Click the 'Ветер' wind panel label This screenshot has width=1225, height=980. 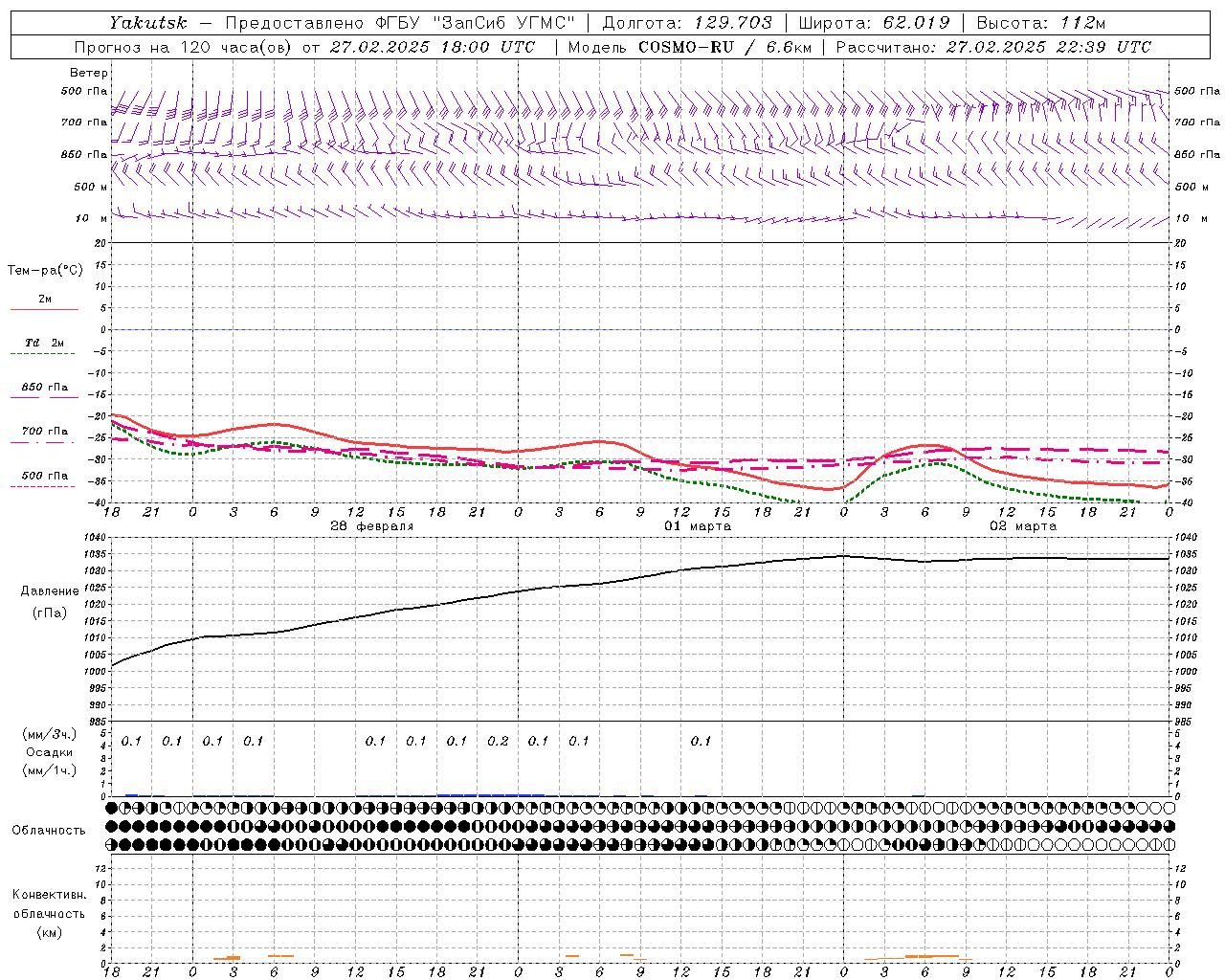[x=88, y=73]
